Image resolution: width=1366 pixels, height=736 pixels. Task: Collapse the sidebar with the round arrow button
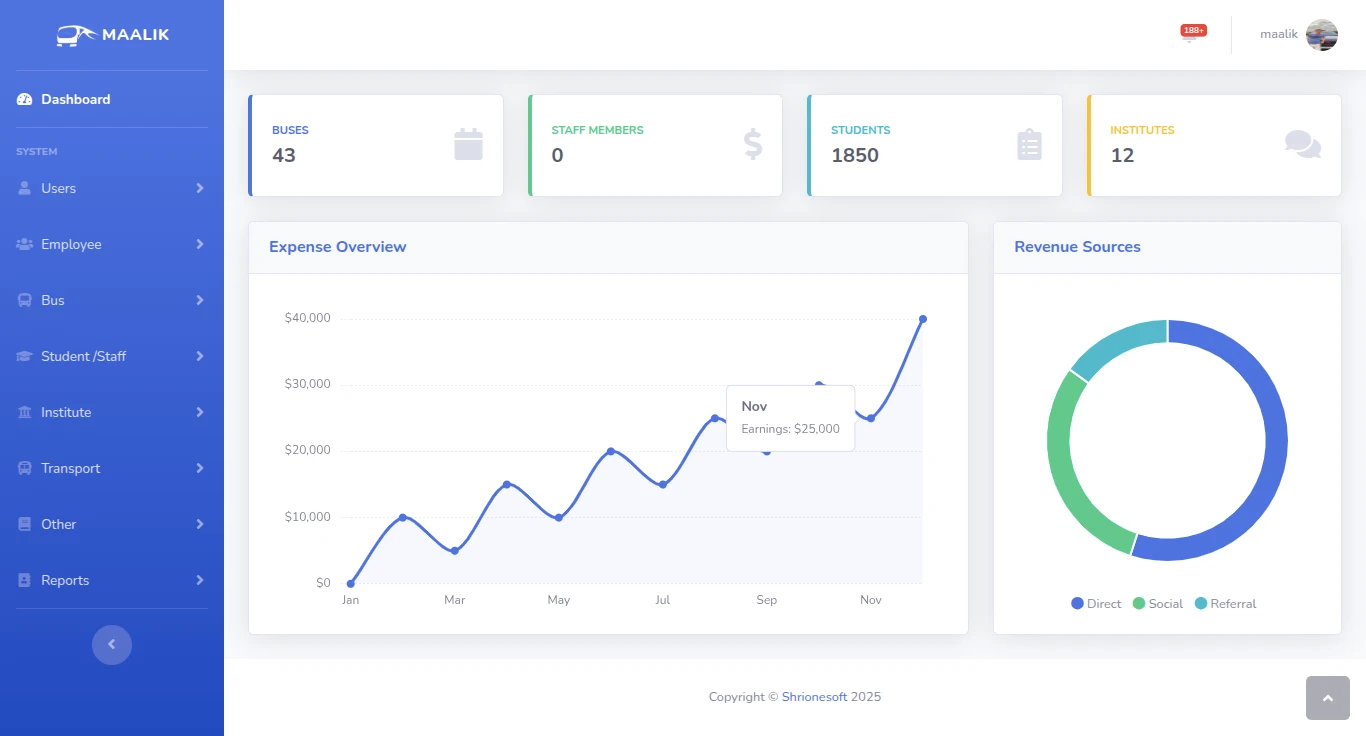pos(112,645)
